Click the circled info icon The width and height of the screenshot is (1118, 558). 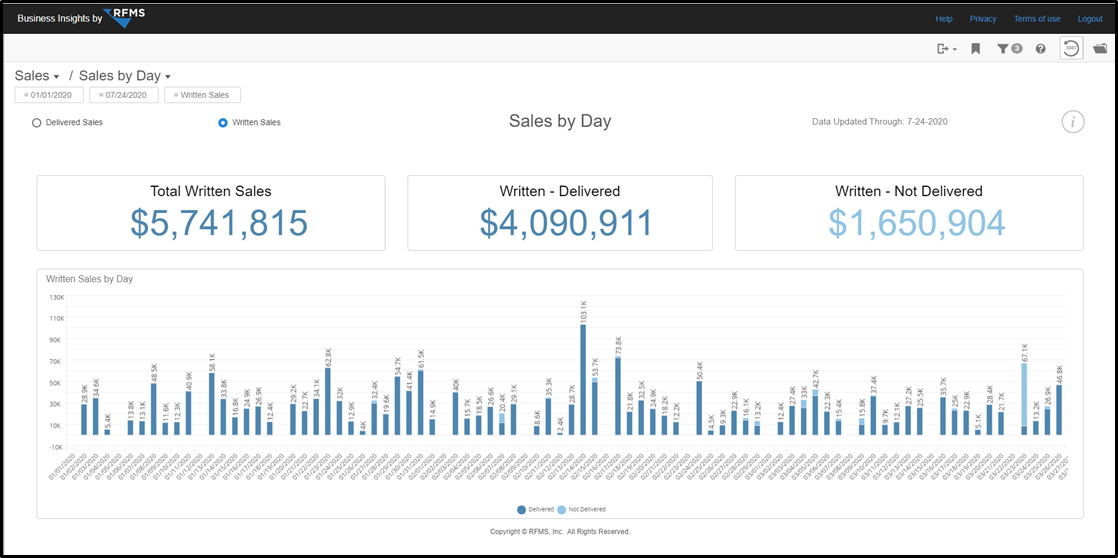pyautogui.click(x=1072, y=122)
